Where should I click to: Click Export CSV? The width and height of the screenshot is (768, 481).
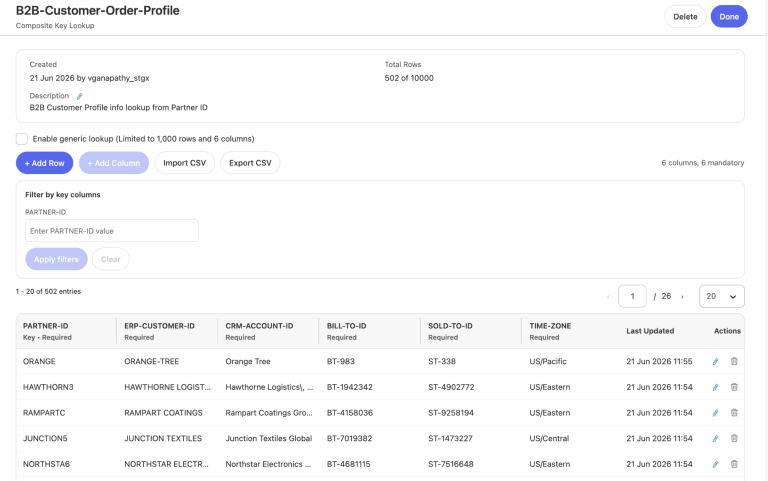[250, 163]
